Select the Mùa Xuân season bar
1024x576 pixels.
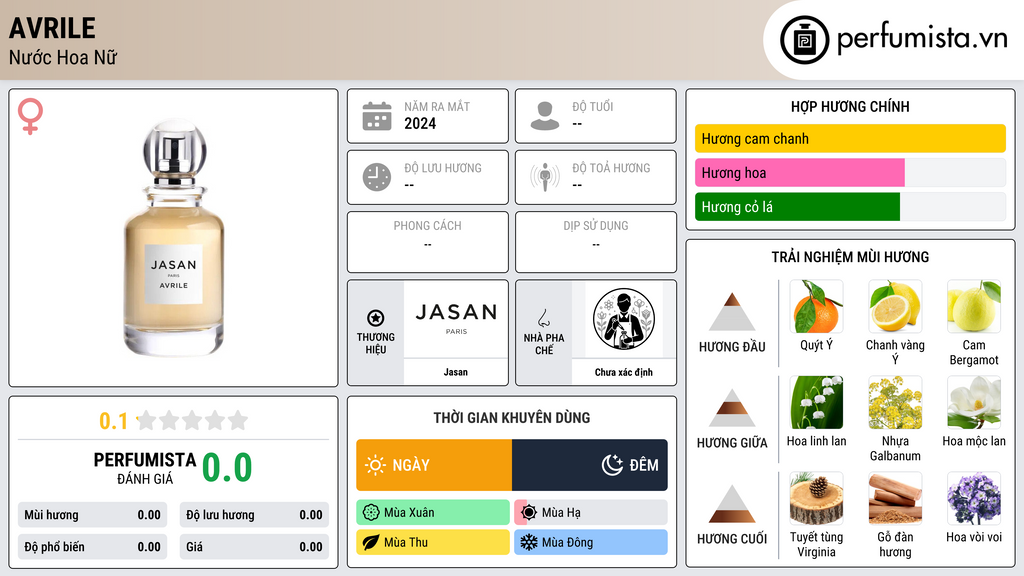(x=433, y=513)
